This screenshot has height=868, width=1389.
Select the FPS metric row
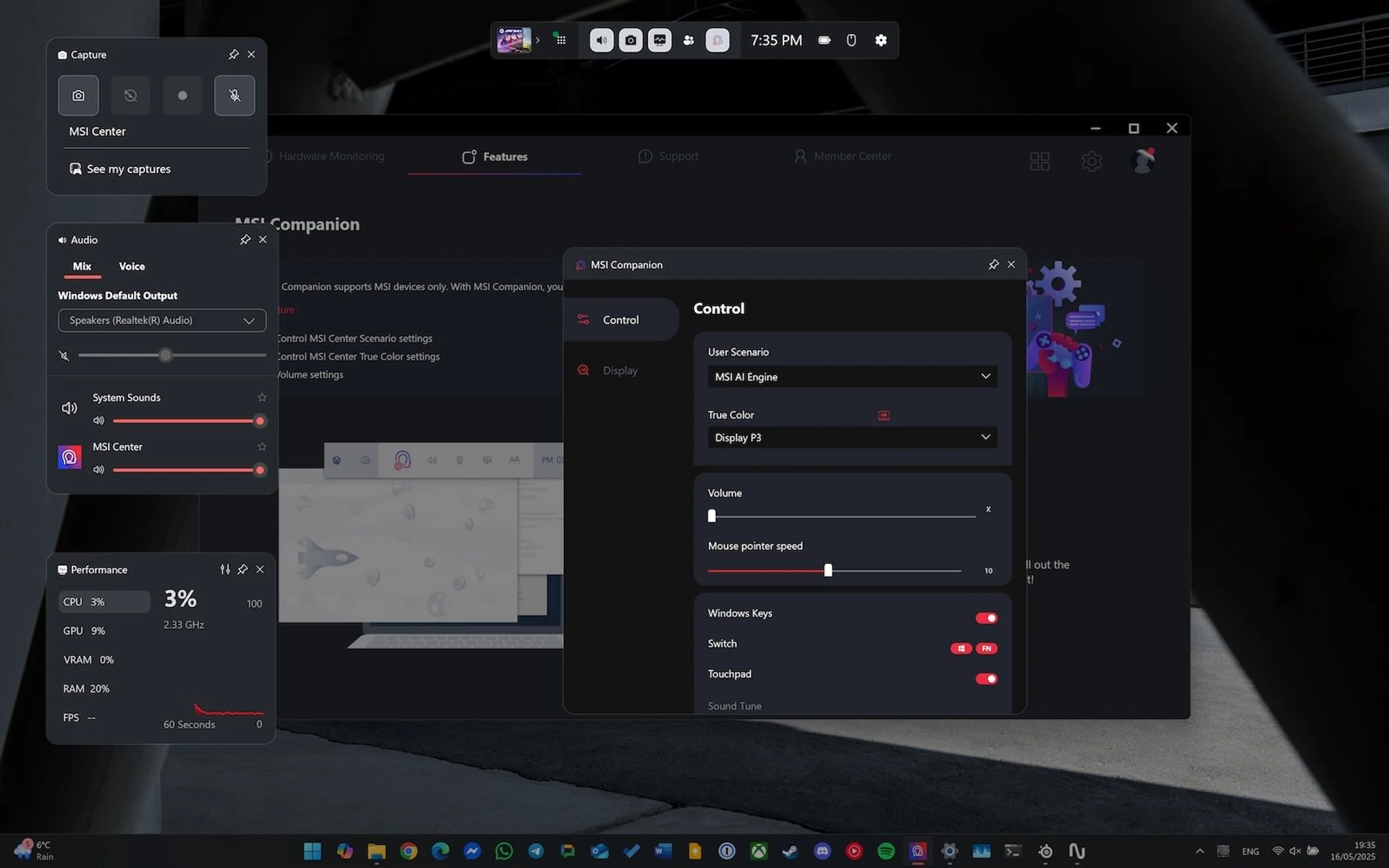tap(104, 718)
